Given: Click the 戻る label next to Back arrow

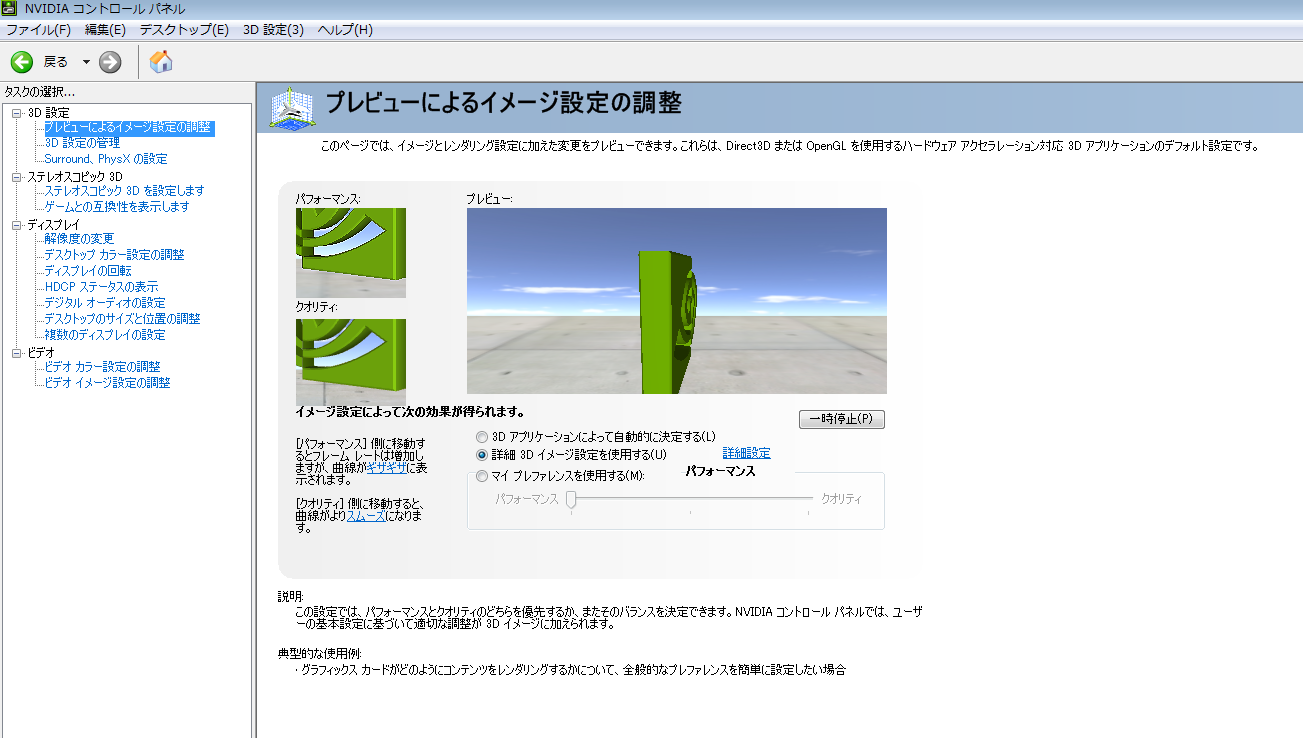Looking at the screenshot, I should coord(56,62).
